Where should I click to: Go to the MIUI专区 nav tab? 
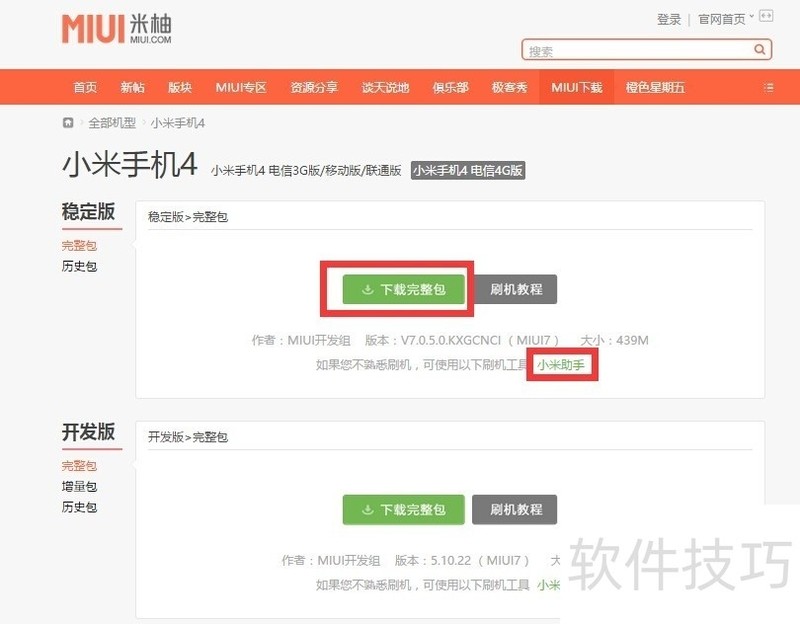pos(241,87)
